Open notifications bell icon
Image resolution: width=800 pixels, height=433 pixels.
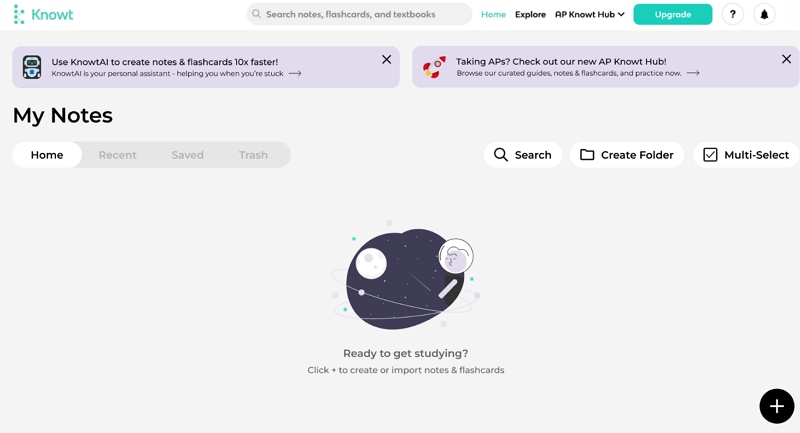(x=764, y=14)
